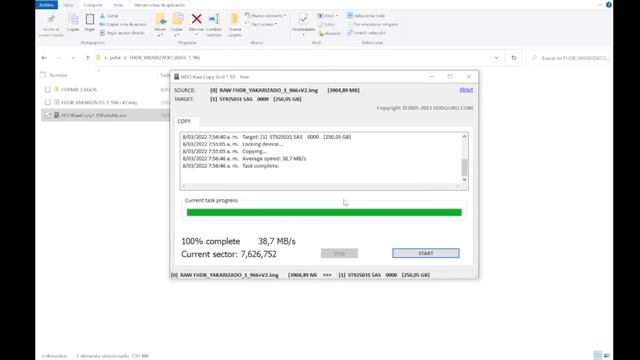640x360 pixels.
Task: Click the green task progress bar
Action: (324, 212)
